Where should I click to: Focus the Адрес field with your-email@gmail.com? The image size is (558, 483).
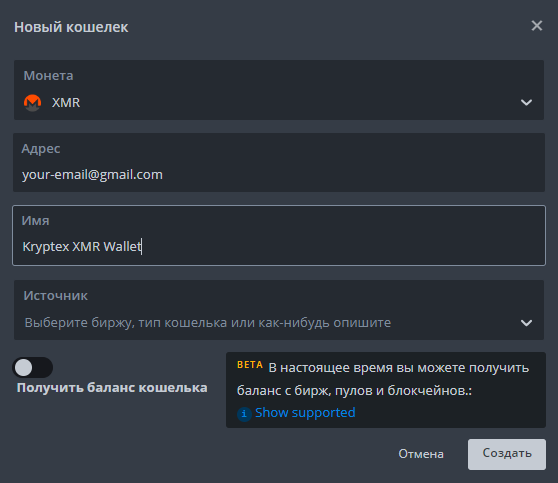(x=279, y=163)
